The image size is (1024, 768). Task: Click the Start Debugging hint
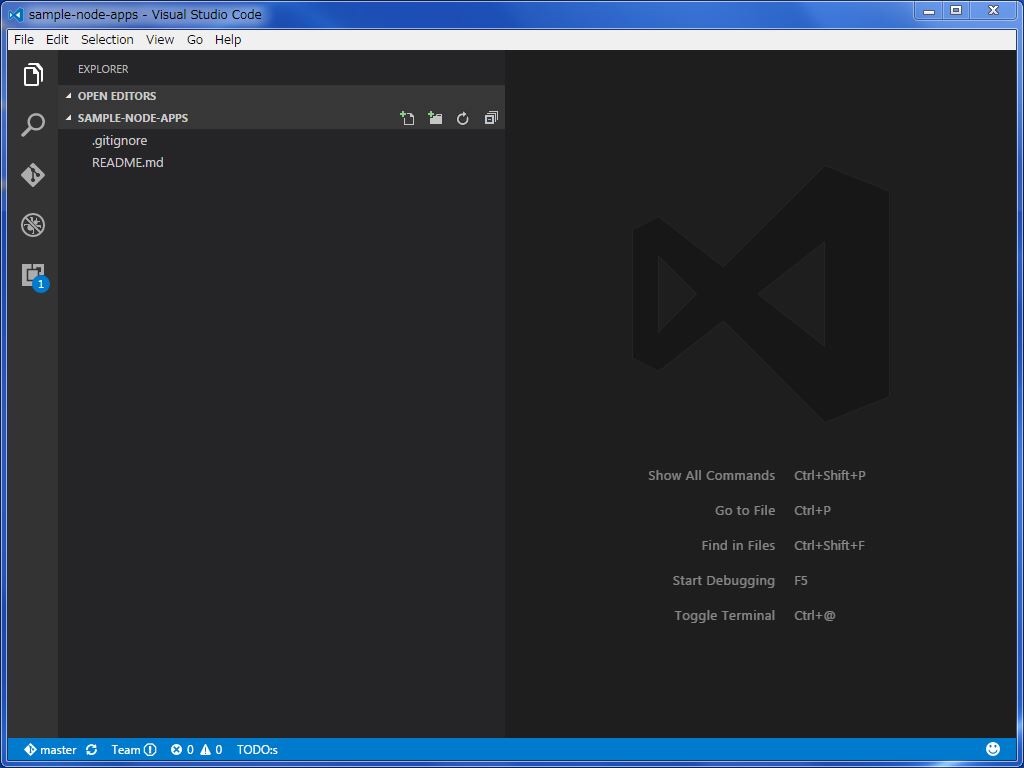724,581
